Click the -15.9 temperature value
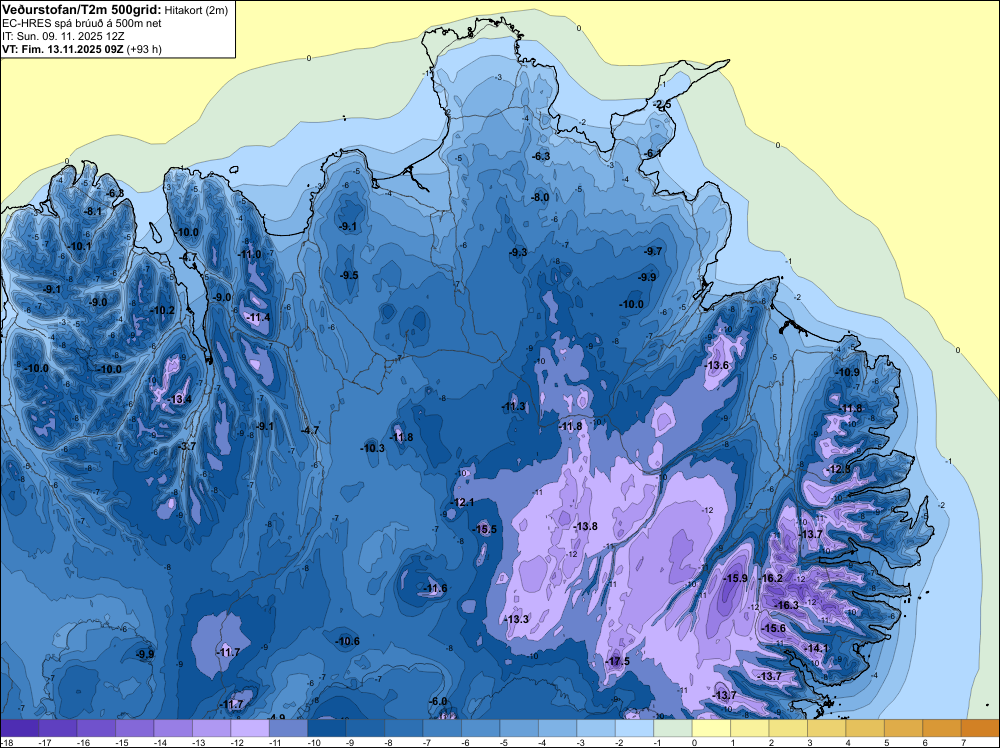The image size is (1000, 748). [736, 578]
